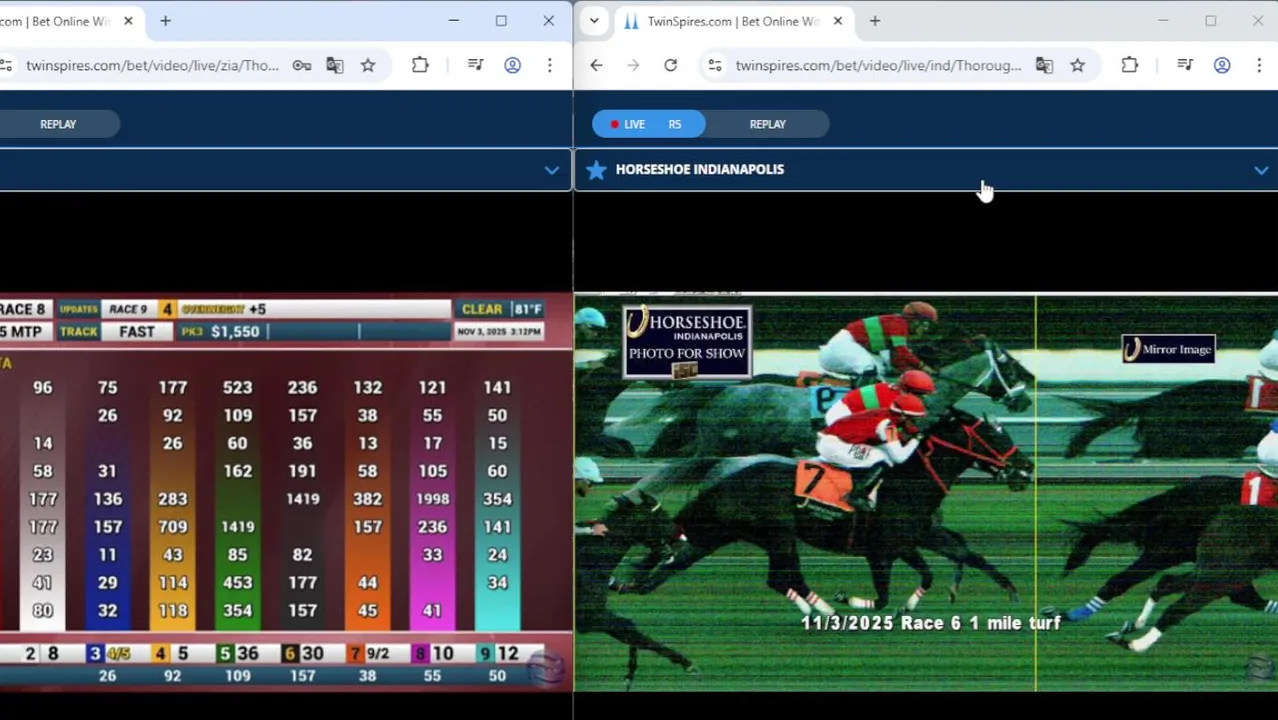Click the 523 value in the top grid row
The width and height of the screenshot is (1278, 720).
(x=237, y=387)
